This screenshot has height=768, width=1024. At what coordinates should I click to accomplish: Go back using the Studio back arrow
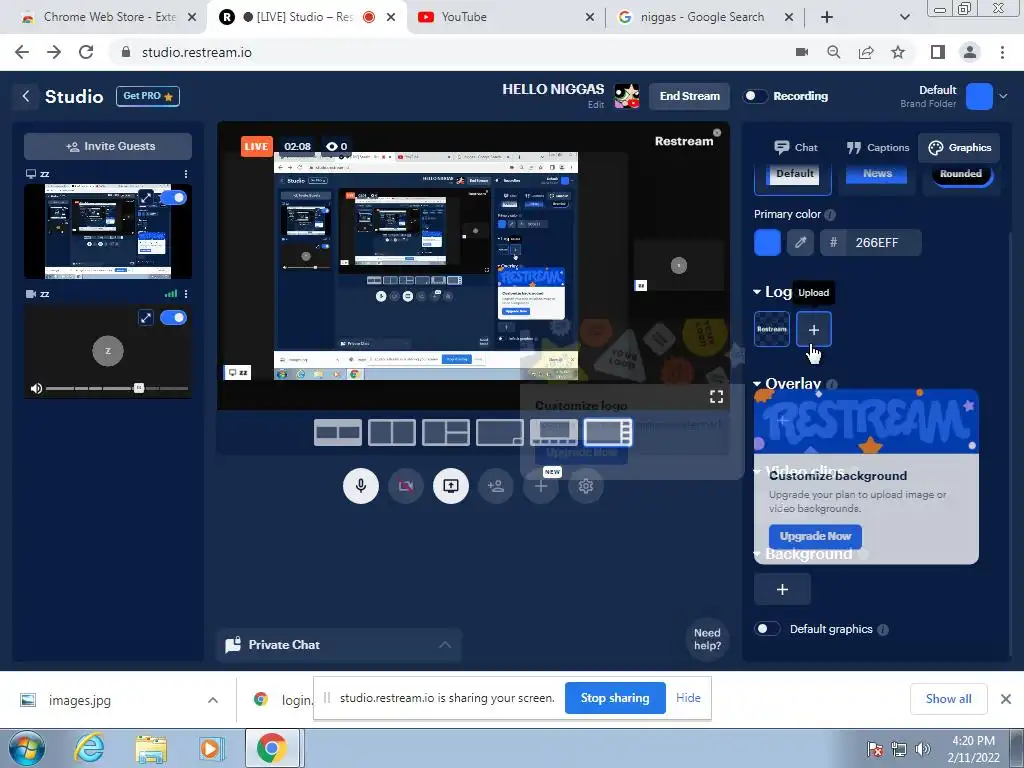[25, 97]
